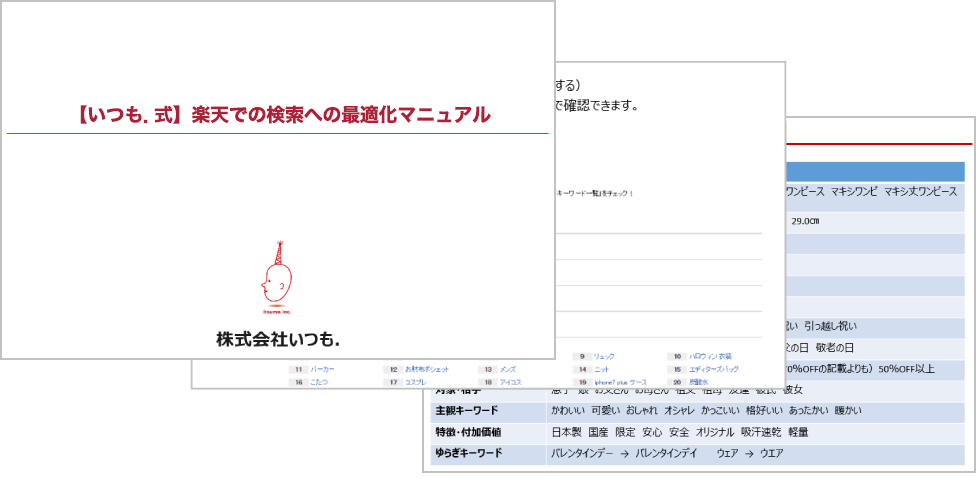Click the title 【いつも.式】楽天での検索への最適化マニュアル
Image resolution: width=976 pixels, height=479 pixels.
[x=282, y=114]
